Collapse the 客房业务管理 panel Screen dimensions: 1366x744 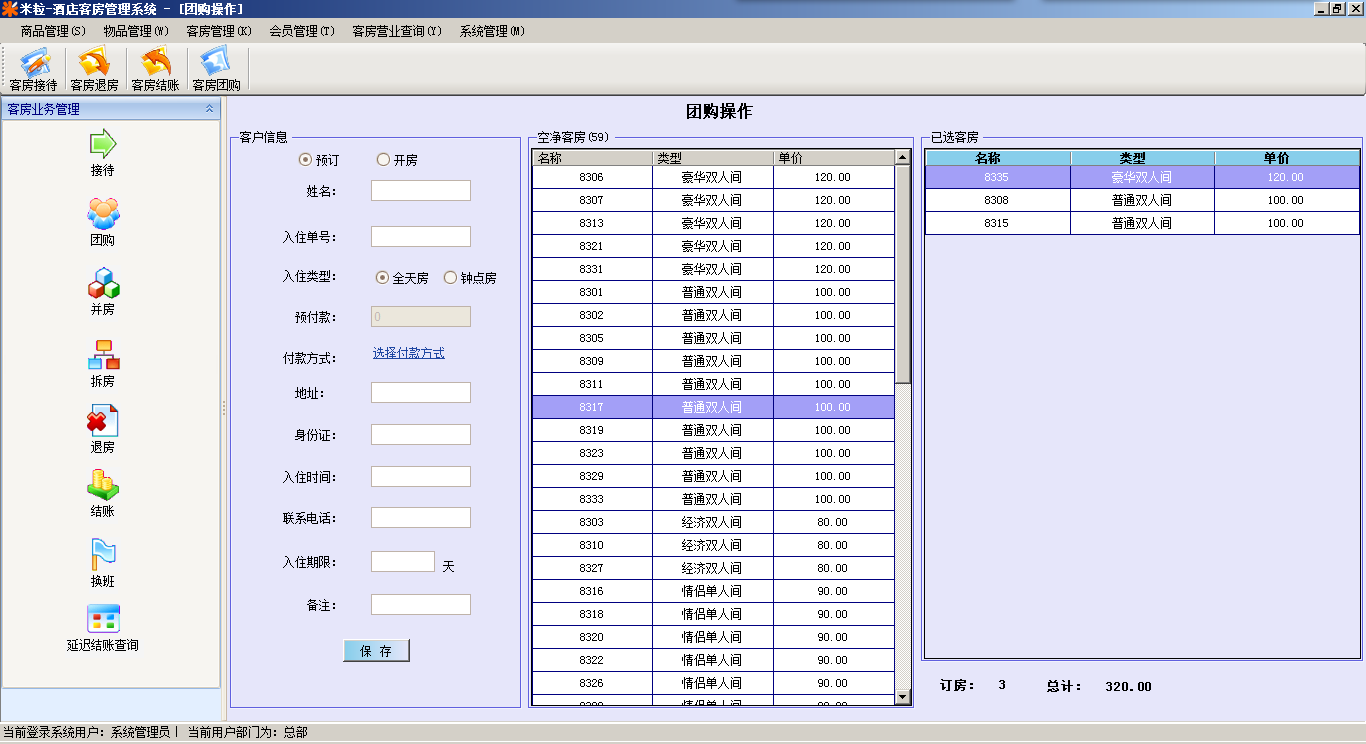[209, 109]
